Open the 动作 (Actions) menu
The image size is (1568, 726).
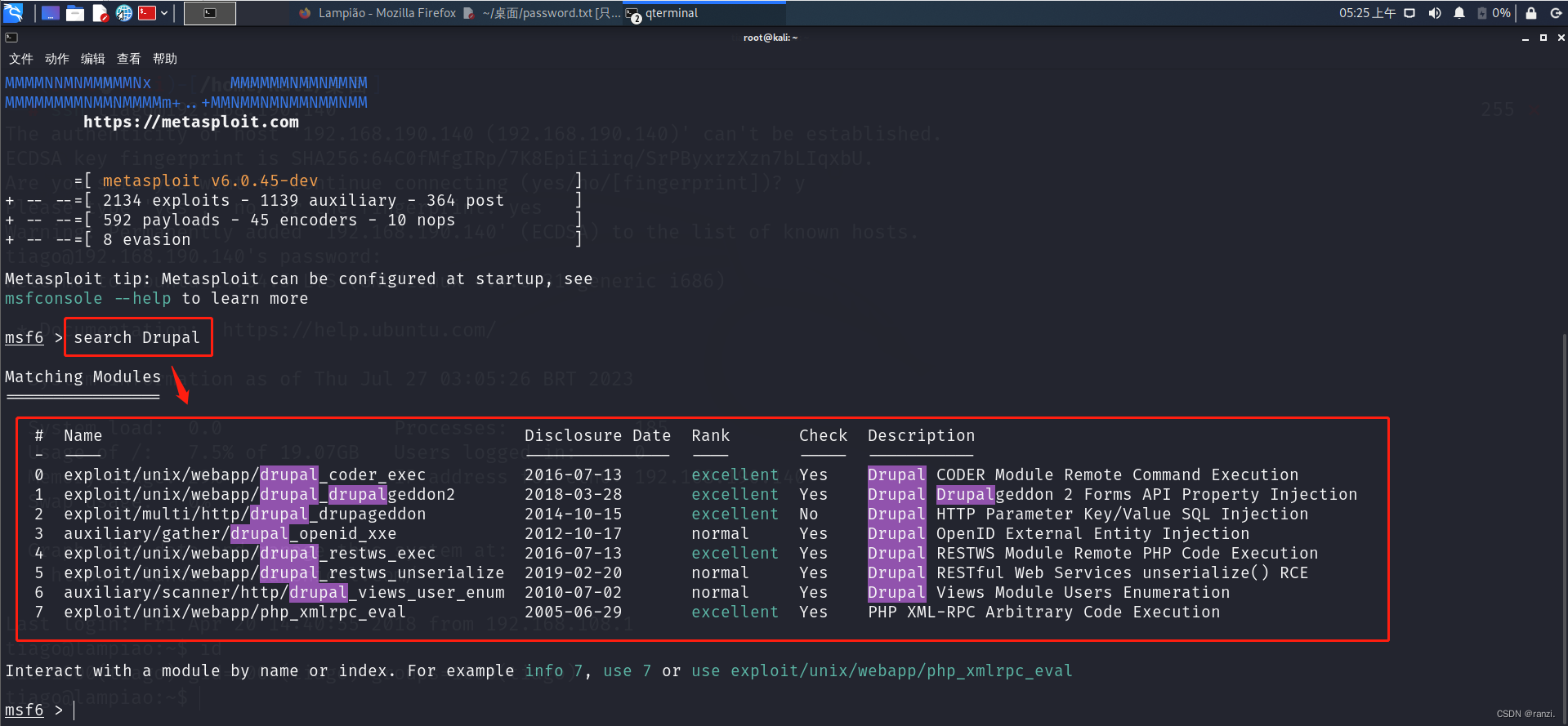(57, 59)
